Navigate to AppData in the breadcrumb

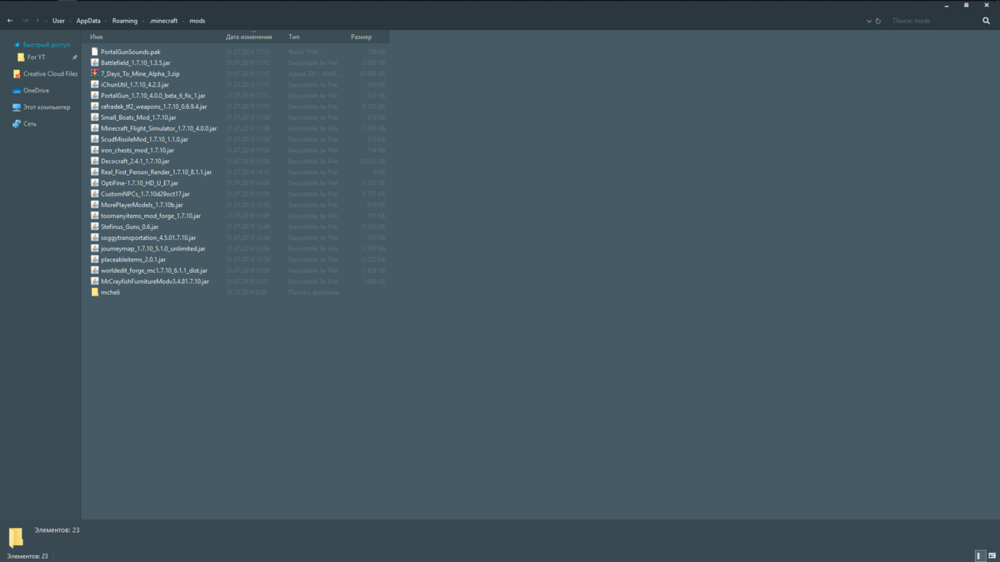tap(89, 21)
